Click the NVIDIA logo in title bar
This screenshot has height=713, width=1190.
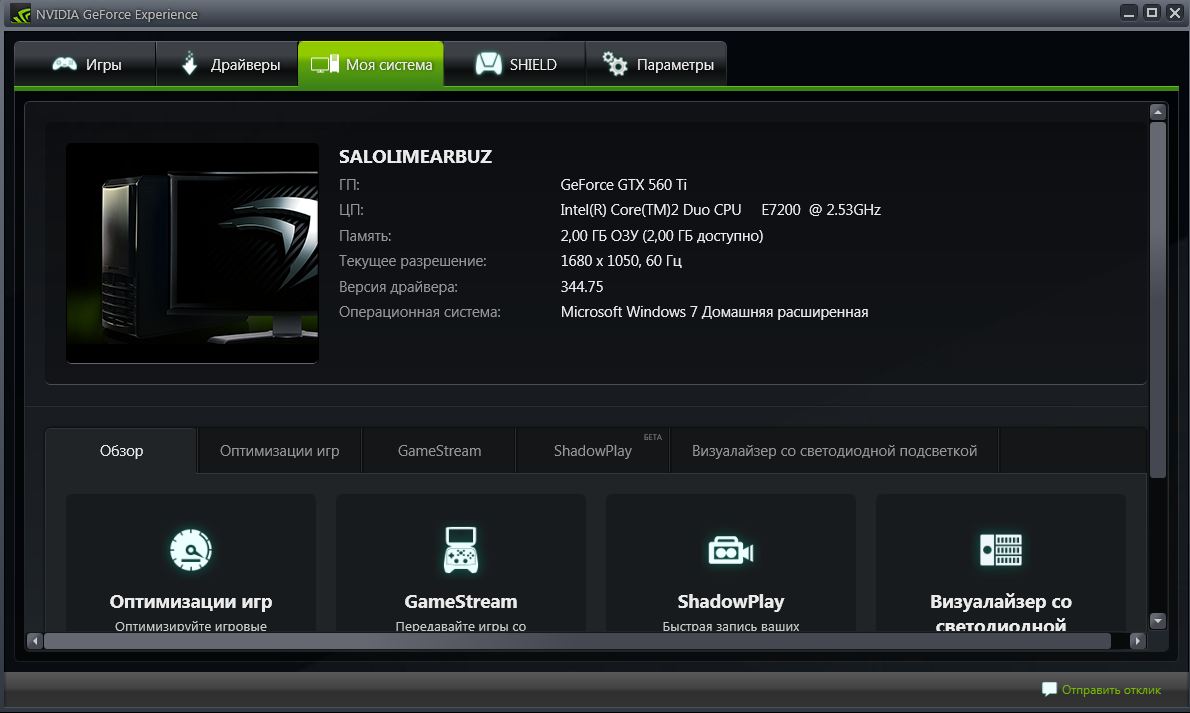pos(20,14)
